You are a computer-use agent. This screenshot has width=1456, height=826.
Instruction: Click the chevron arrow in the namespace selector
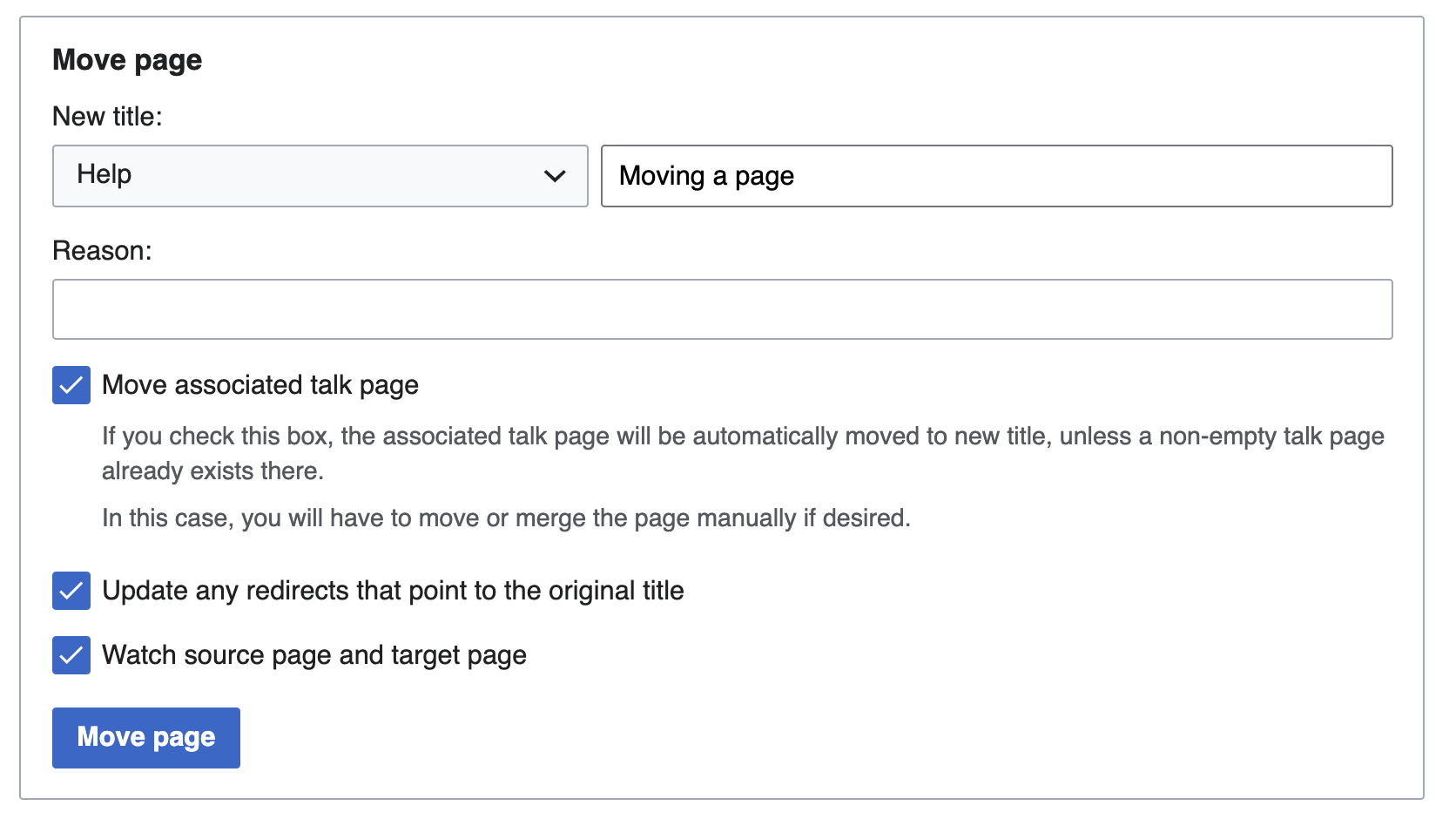555,176
